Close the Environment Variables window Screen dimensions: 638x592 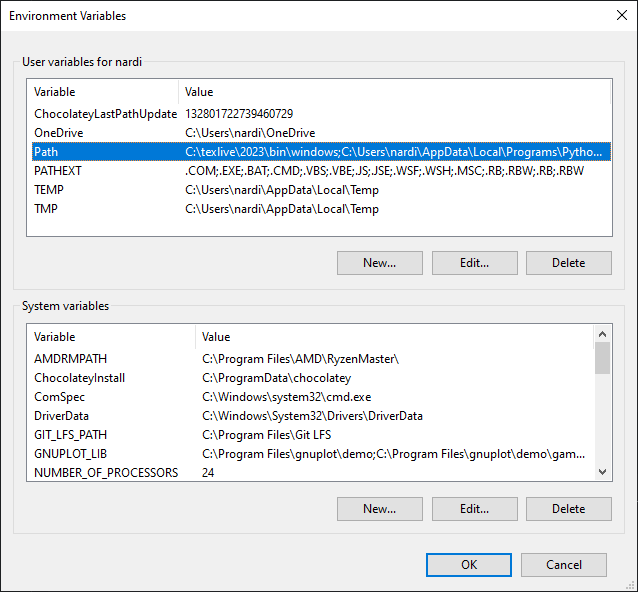pyautogui.click(x=622, y=15)
